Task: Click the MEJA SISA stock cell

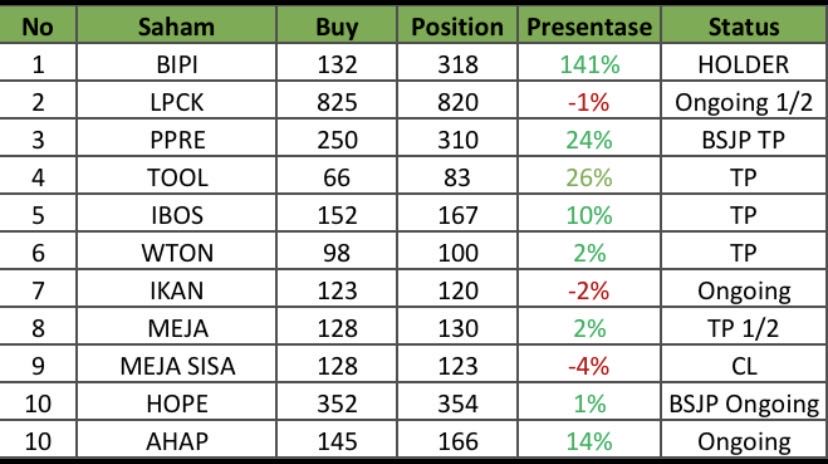Action: click(x=176, y=366)
